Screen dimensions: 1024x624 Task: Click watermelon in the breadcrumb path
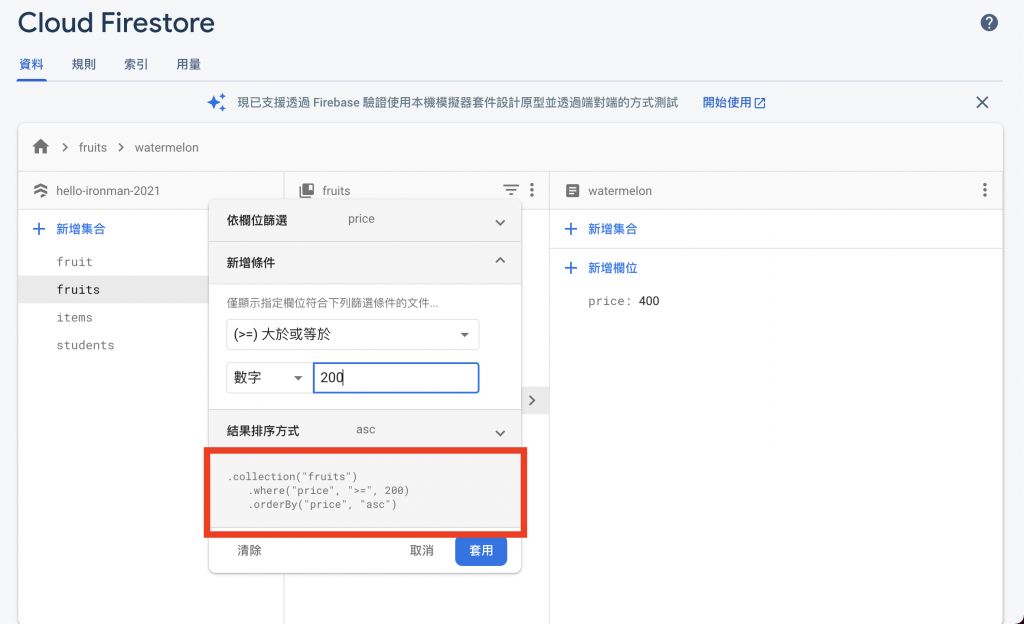[167, 148]
